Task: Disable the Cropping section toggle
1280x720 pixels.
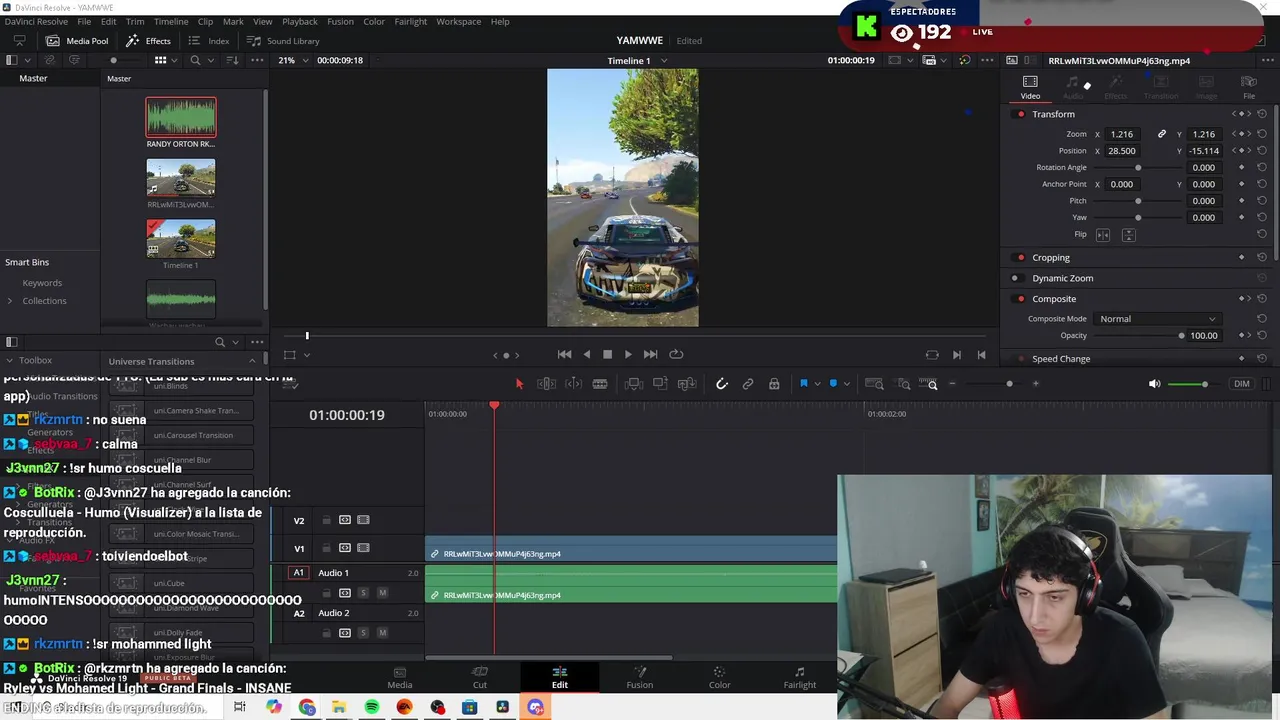Action: pos(1020,258)
